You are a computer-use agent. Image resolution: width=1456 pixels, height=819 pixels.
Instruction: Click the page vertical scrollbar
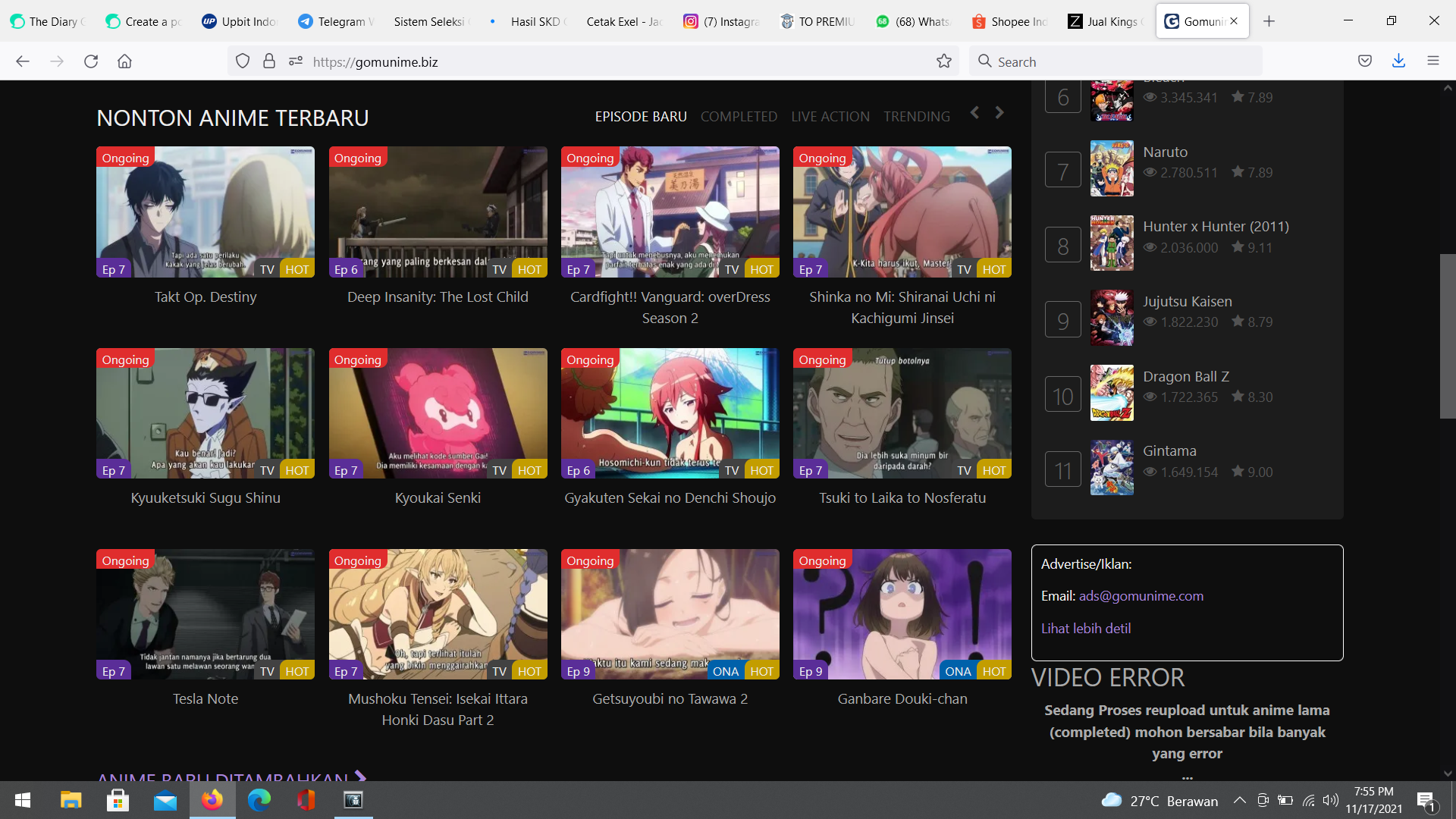point(1447,336)
